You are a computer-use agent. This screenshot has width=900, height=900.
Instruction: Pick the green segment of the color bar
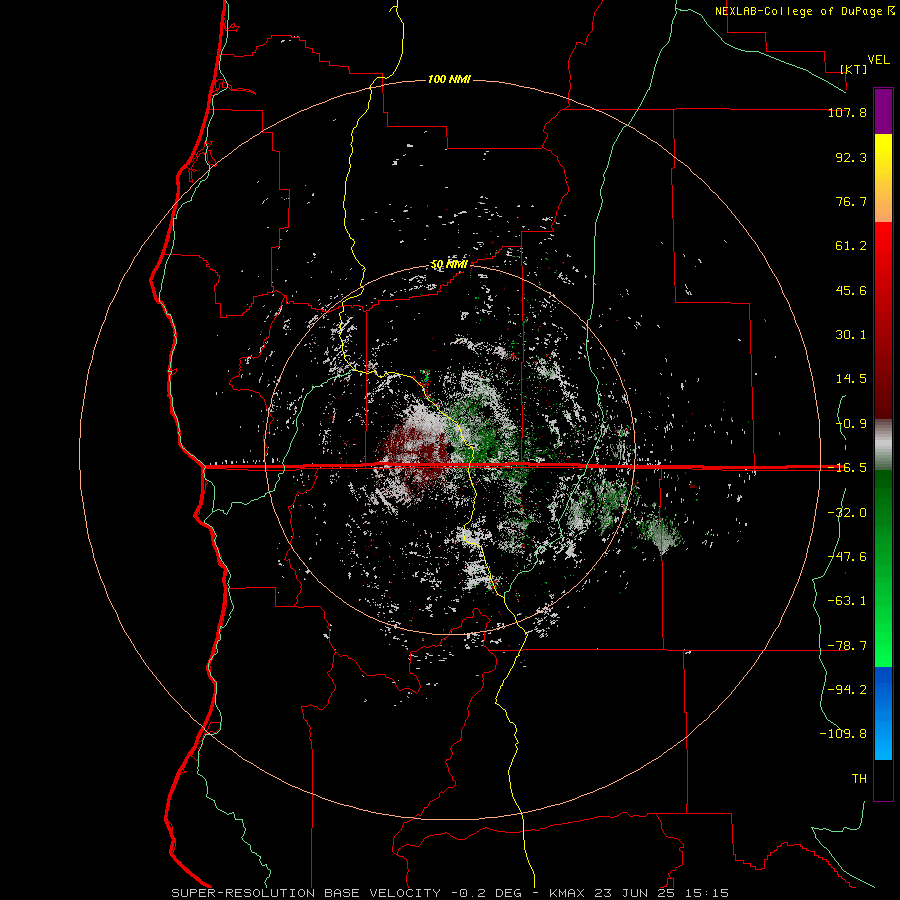click(x=883, y=568)
